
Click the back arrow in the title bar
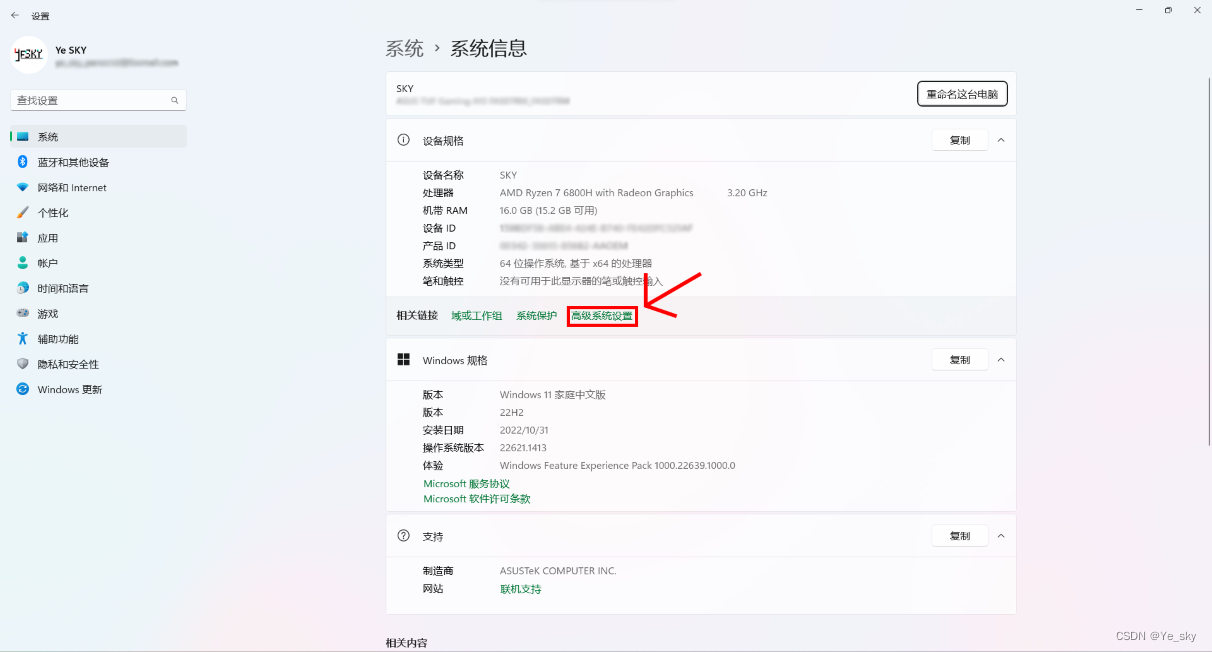point(15,16)
